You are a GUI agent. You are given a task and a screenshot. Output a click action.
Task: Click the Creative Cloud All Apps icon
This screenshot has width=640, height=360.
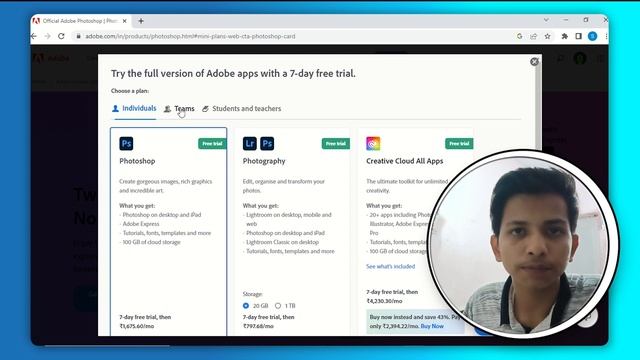point(373,144)
